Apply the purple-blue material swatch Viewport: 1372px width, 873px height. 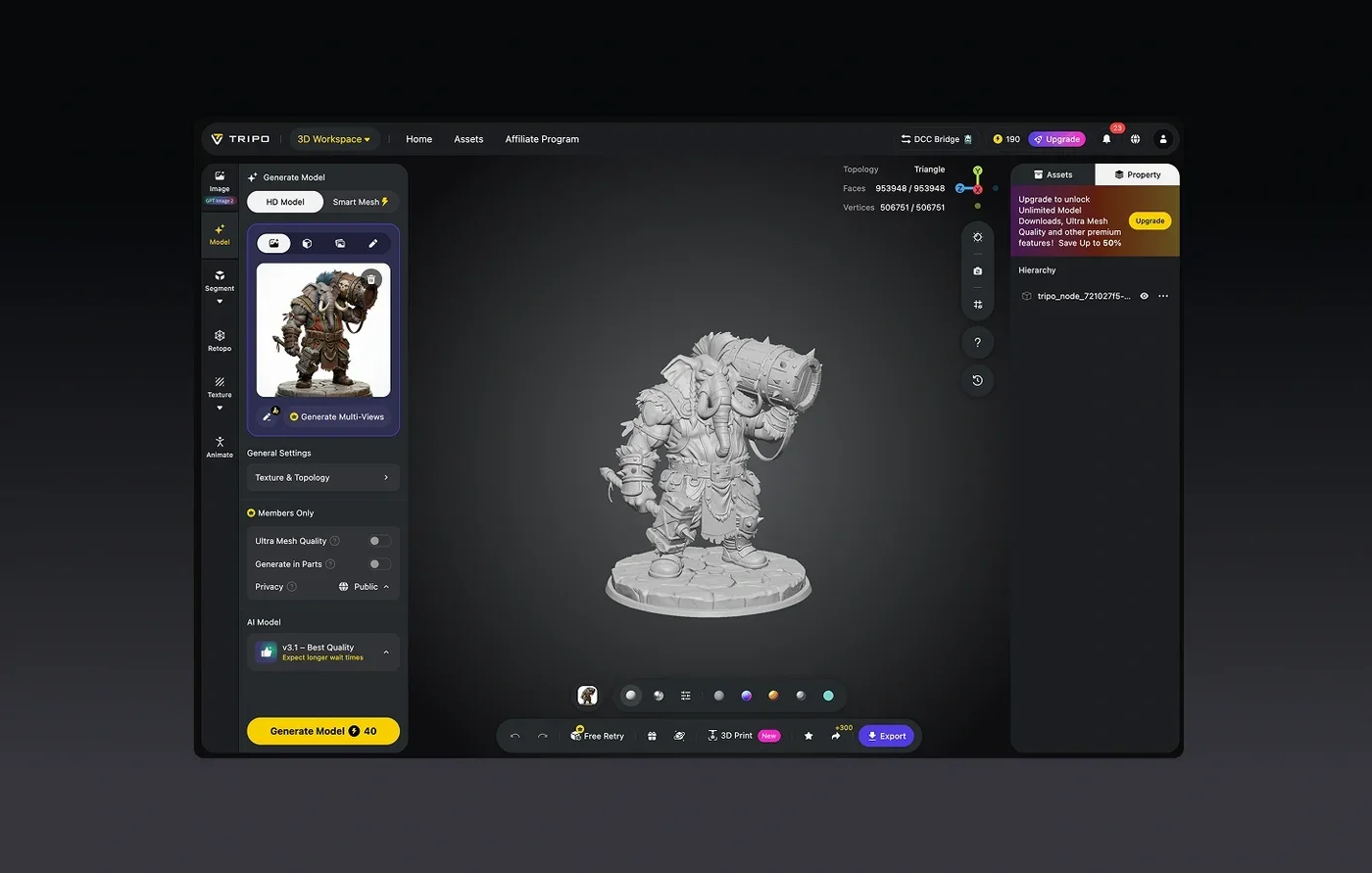[x=746, y=696]
